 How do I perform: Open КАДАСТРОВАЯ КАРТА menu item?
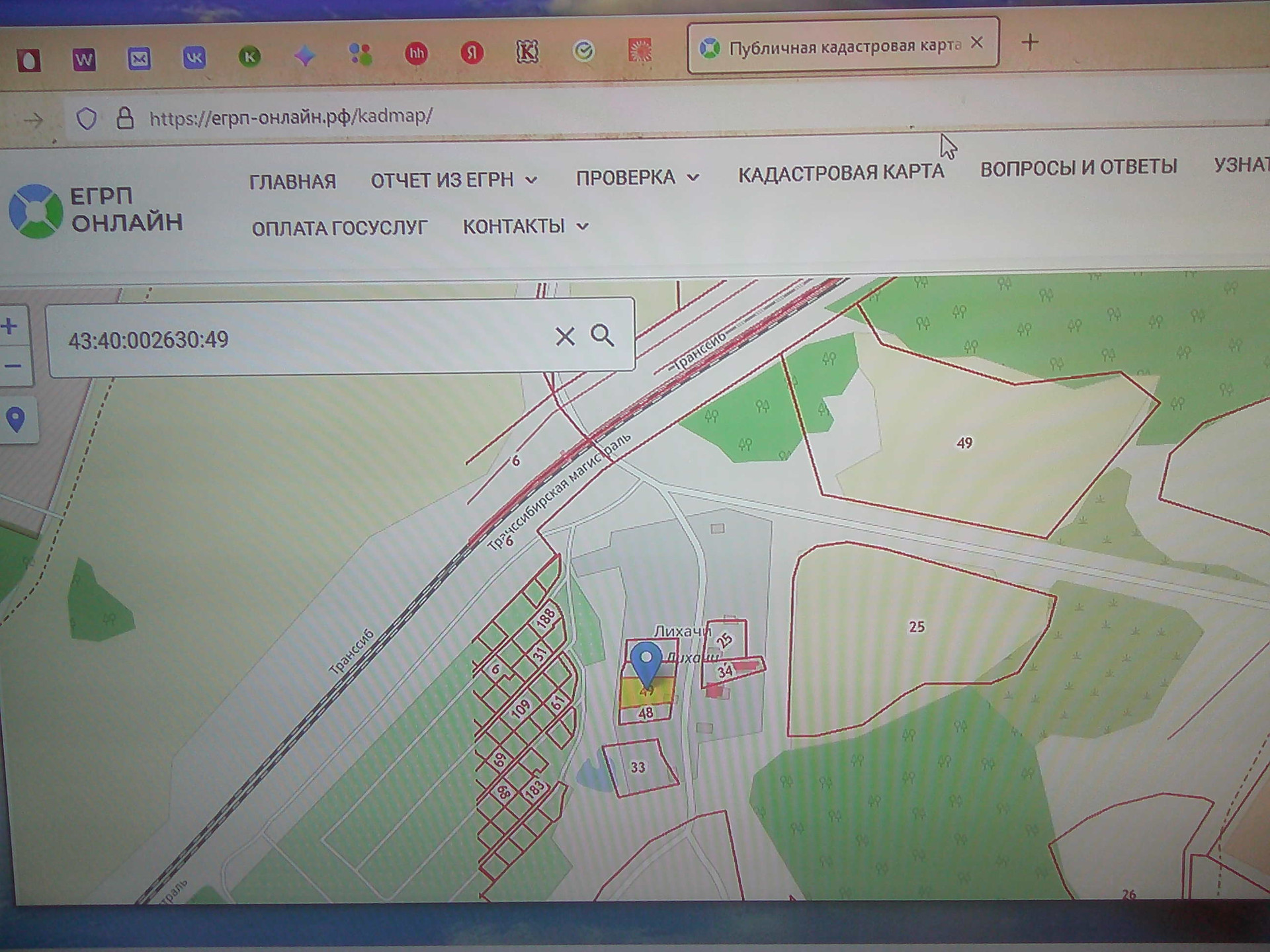click(841, 173)
